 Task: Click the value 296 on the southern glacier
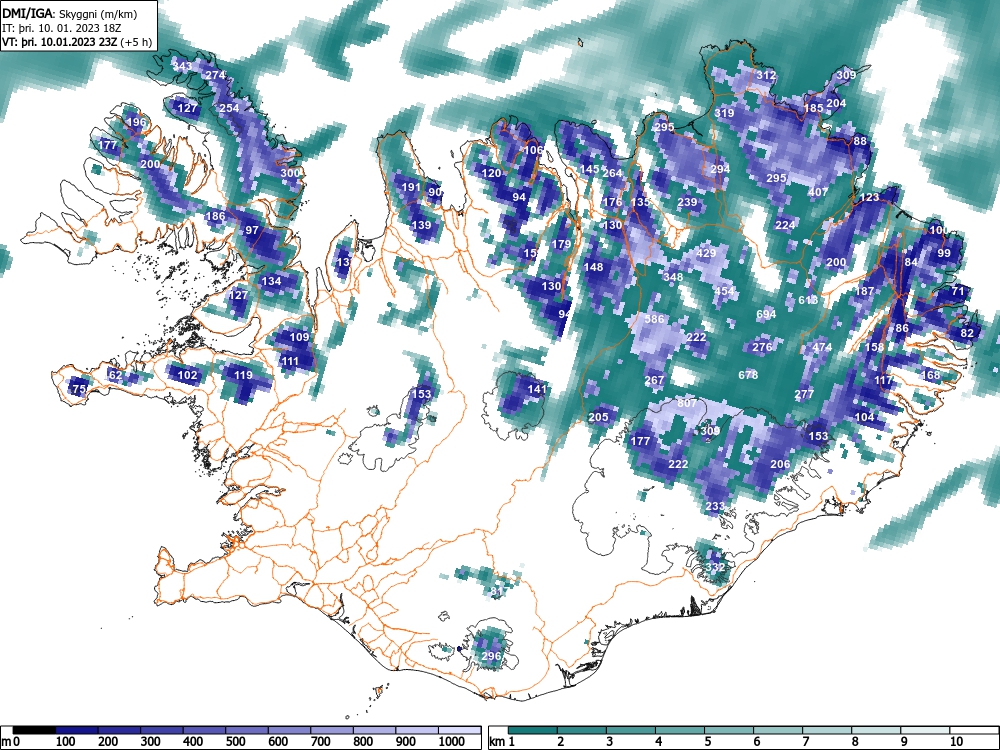point(491,656)
